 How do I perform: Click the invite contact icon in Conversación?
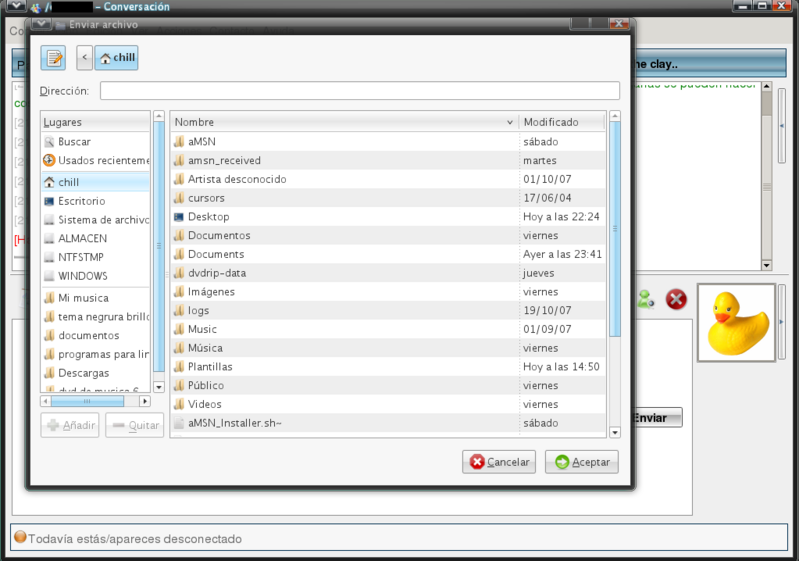pos(646,300)
